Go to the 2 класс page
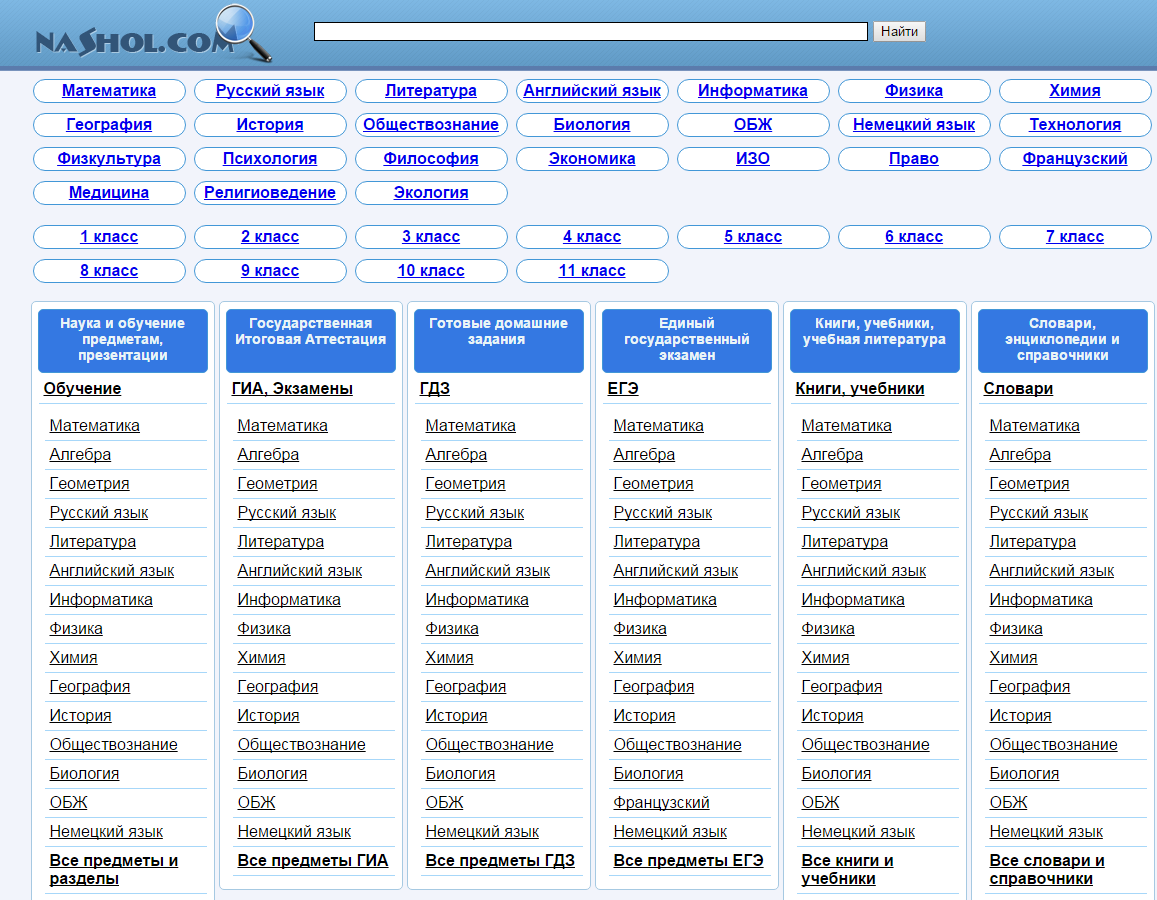Viewport: 1157px width, 900px height. (x=270, y=237)
